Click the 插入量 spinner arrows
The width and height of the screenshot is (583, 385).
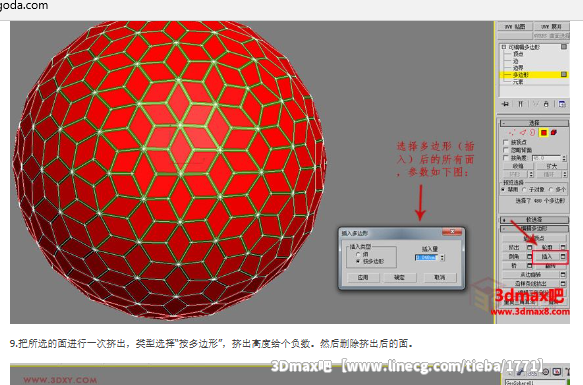[442, 257]
